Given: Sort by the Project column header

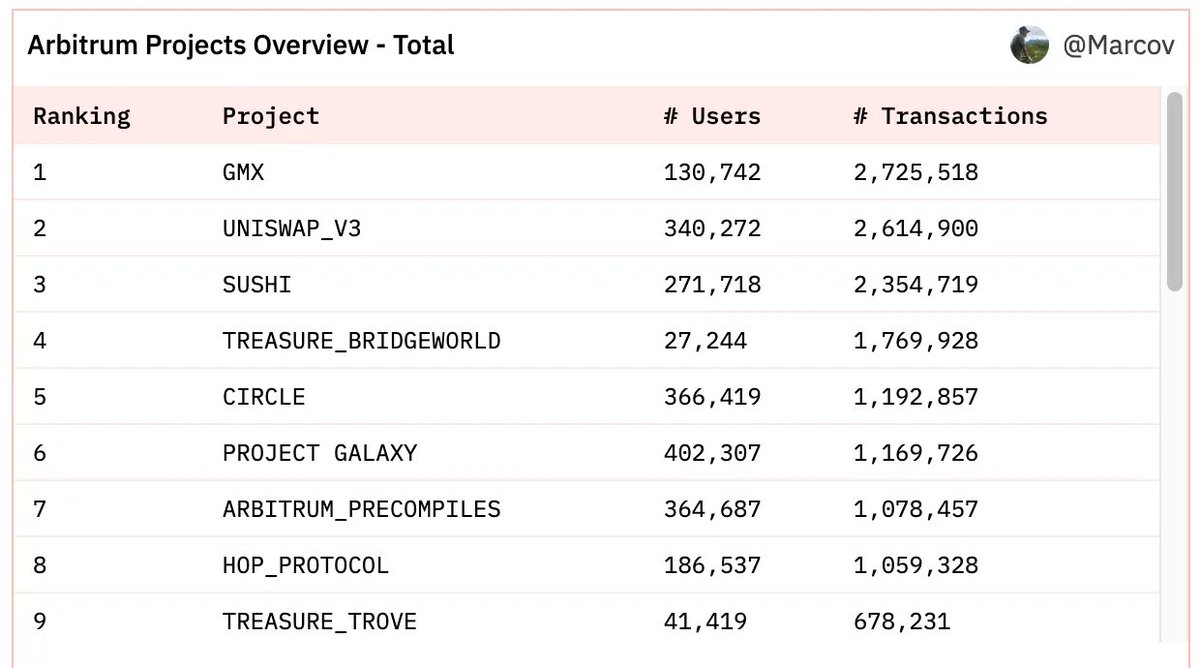Looking at the screenshot, I should [x=271, y=116].
